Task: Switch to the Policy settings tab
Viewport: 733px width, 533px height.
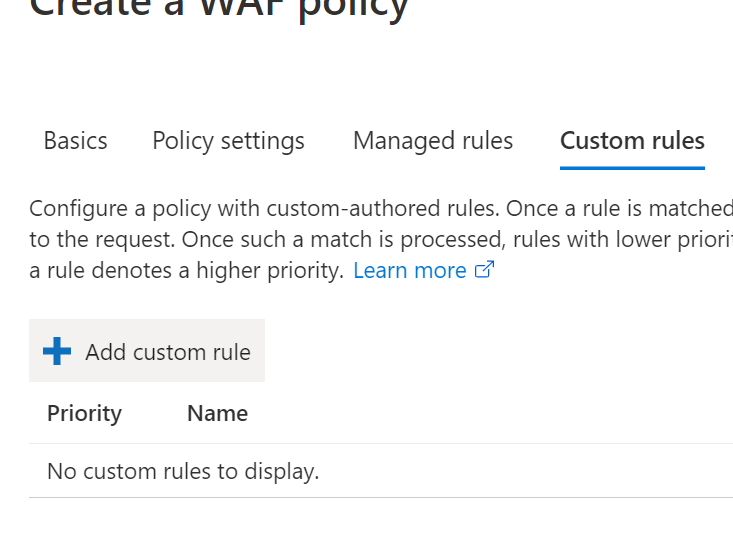Action: pos(228,141)
